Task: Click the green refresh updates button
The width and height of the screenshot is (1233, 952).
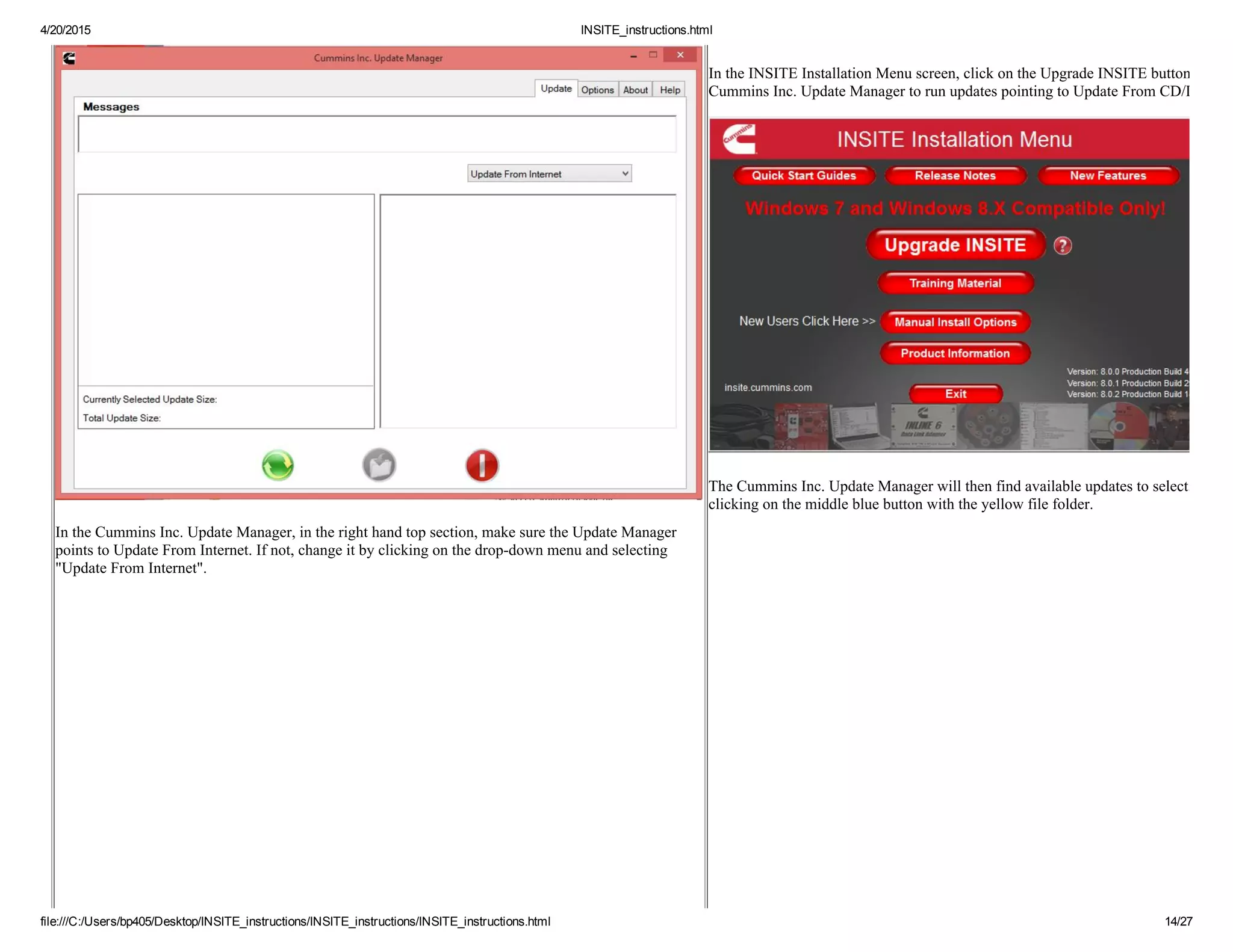Action: click(x=278, y=465)
